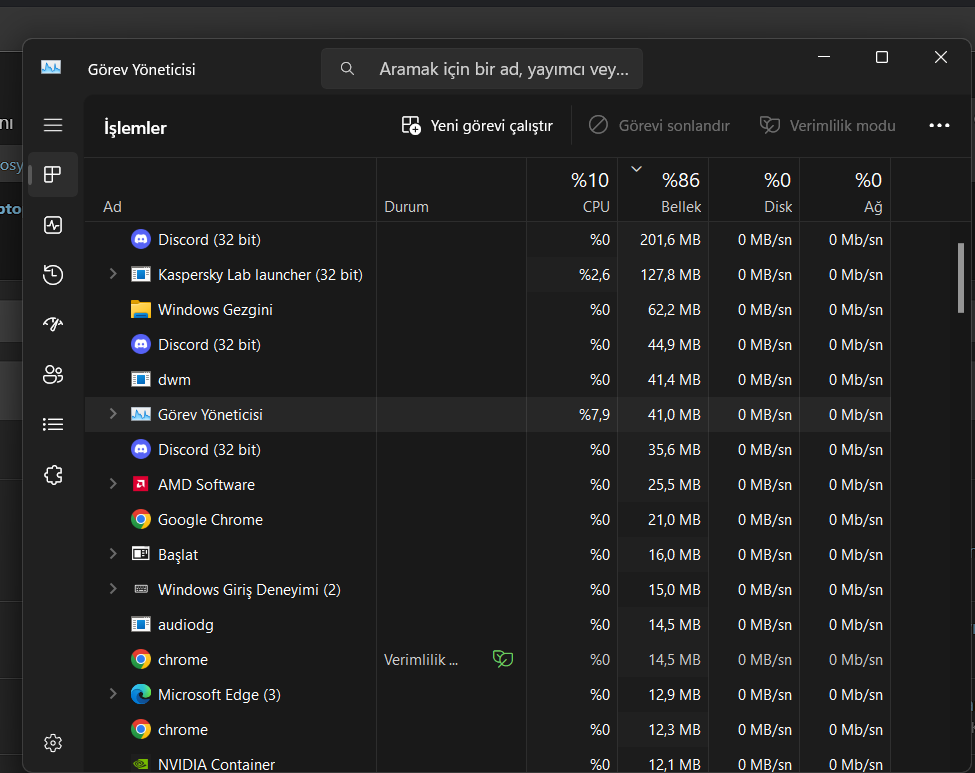975x773 pixels.
Task: Click the Kaspersky Lab launcher icon
Action: [x=141, y=274]
